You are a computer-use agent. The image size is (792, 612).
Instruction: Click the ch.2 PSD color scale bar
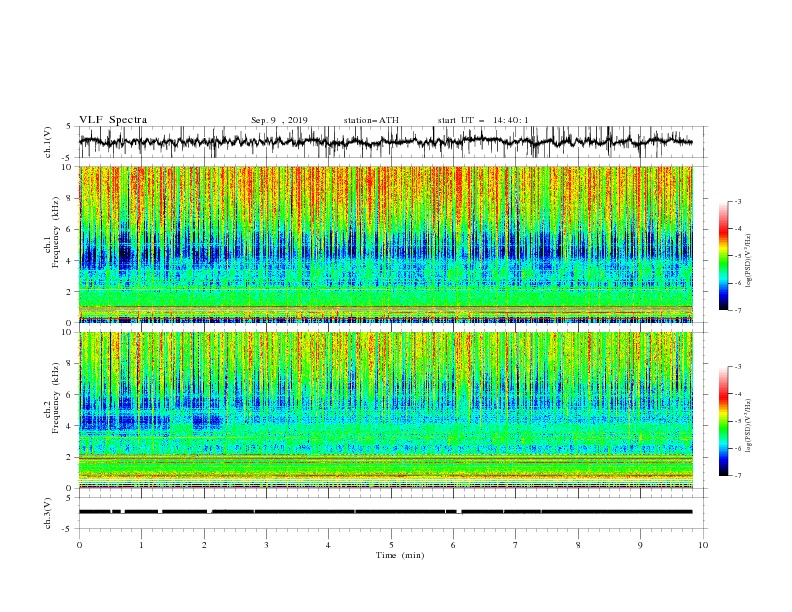point(723,421)
